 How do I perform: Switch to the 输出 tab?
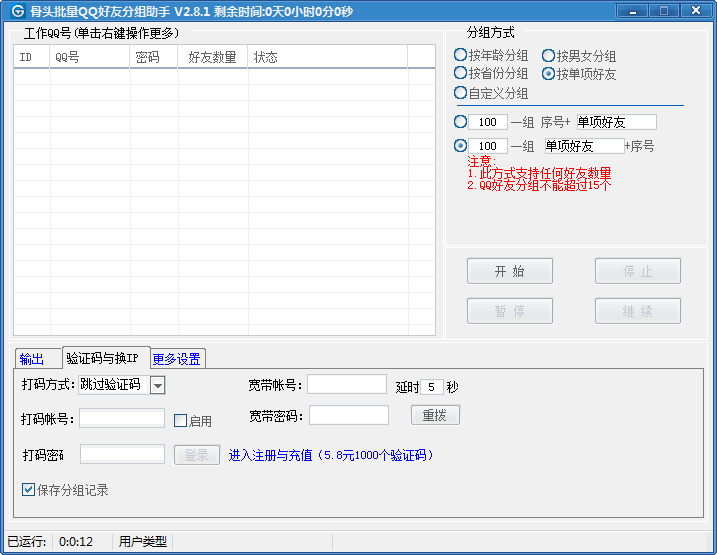coord(32,359)
